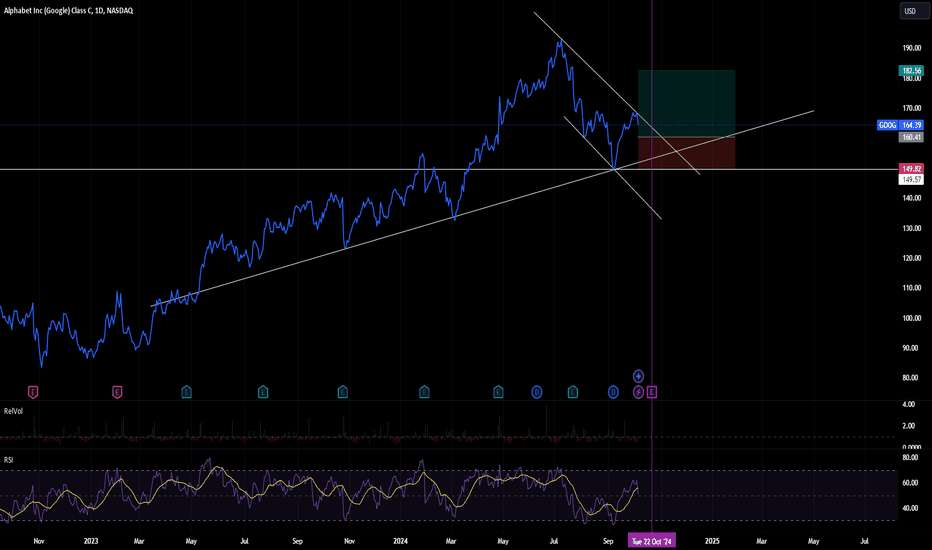Click the GOOG 164.39 last price label
Screen dimensions: 932x550
click(900, 125)
